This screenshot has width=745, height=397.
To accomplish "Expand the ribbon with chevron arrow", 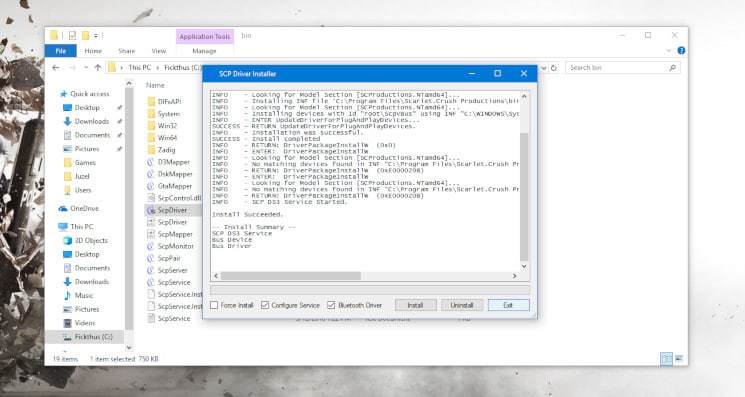I will pos(669,50).
